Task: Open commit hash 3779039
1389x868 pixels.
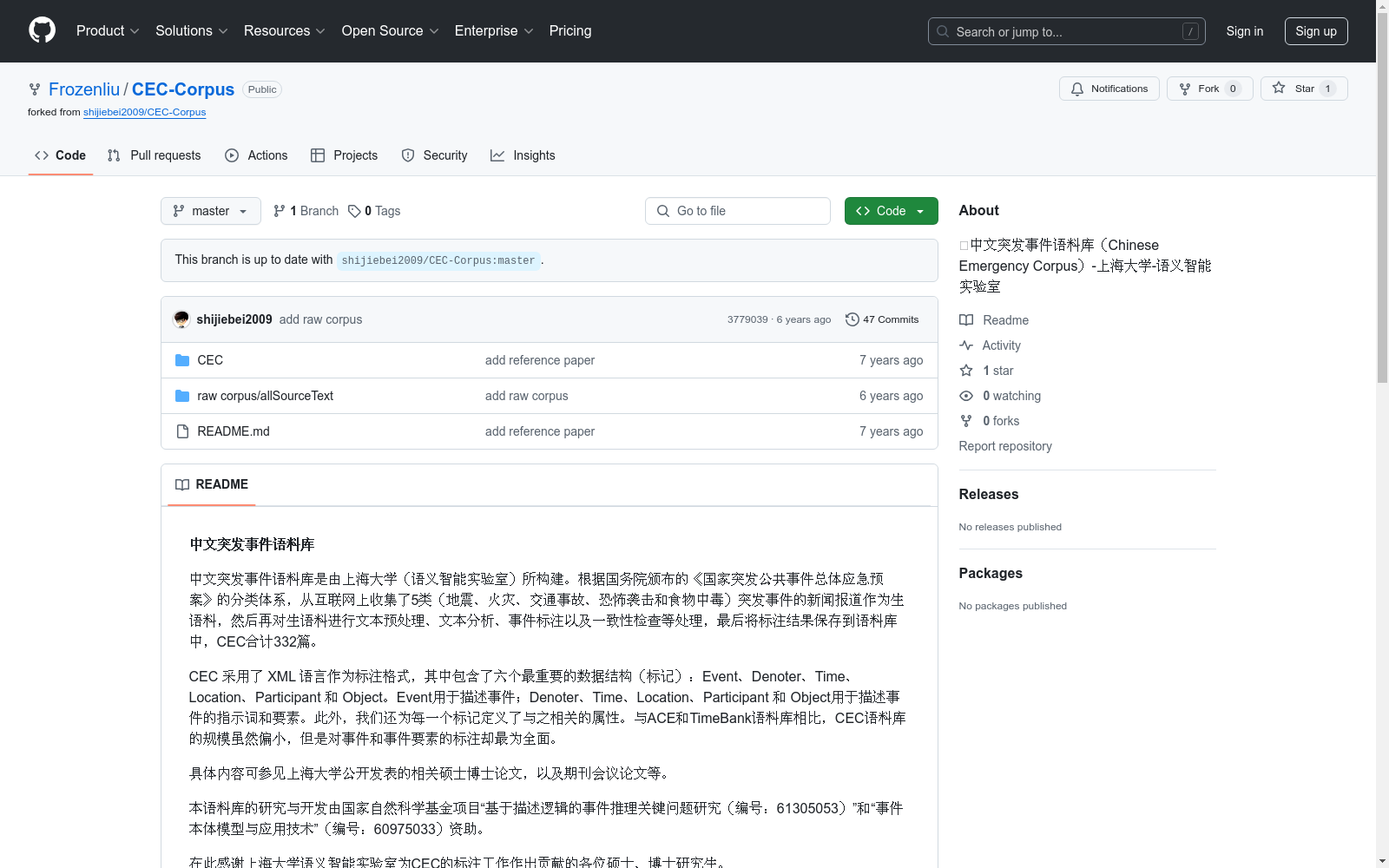Action: (x=747, y=319)
